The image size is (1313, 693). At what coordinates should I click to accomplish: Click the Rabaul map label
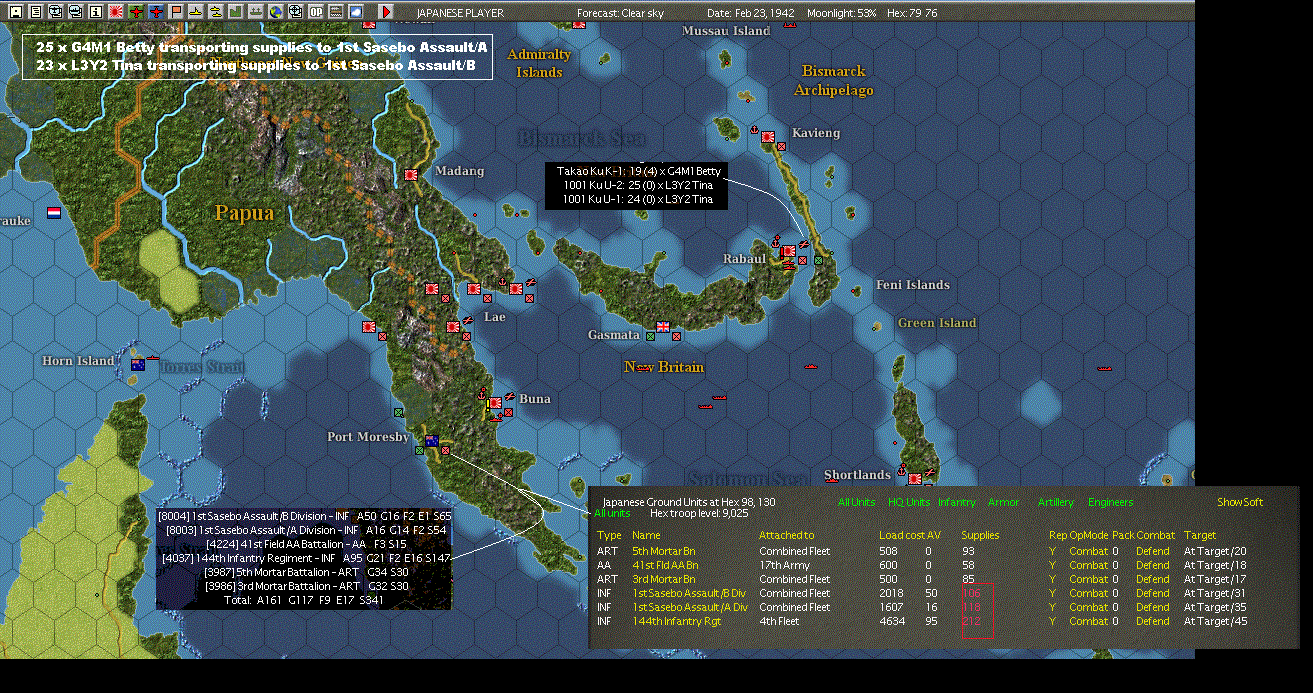tap(745, 259)
